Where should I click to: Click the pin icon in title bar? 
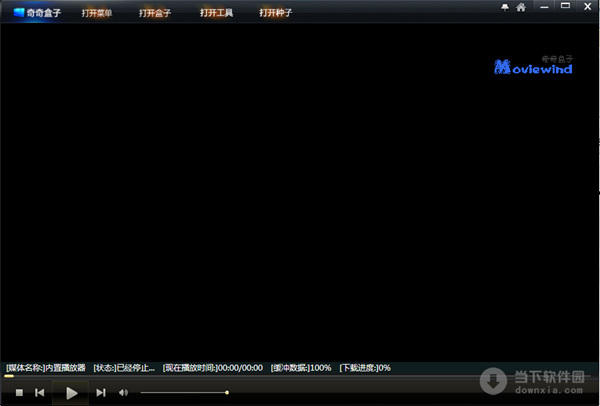pyautogui.click(x=505, y=7)
